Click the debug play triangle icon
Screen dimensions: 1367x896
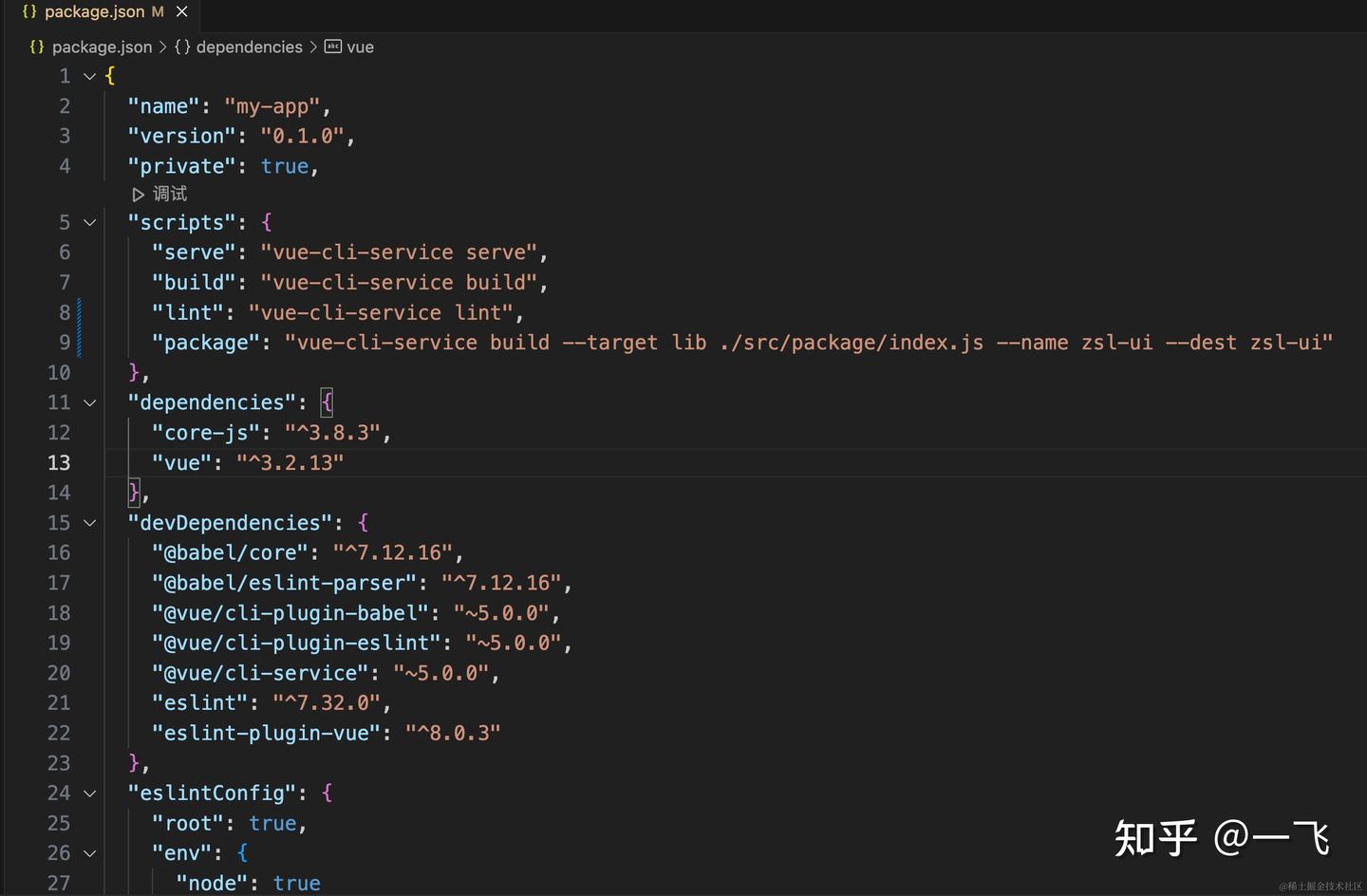click(139, 195)
